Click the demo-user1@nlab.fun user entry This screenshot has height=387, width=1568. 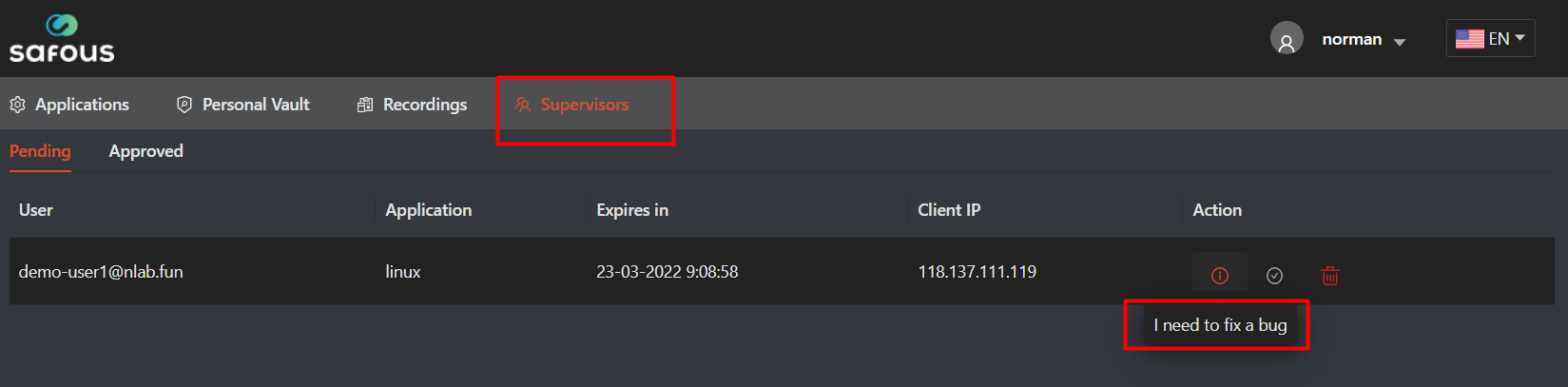click(101, 272)
